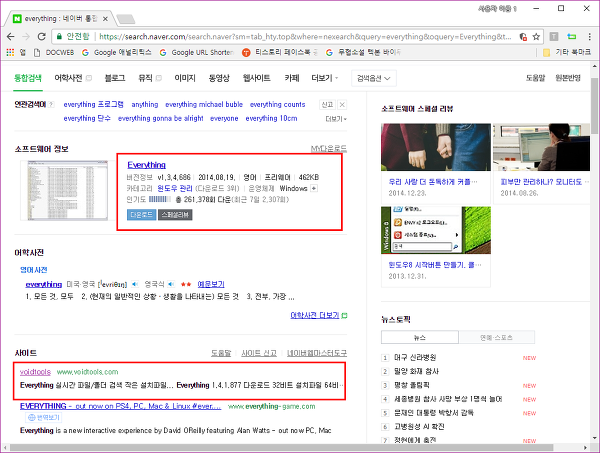Screen dimensions: 600x453
Task: Switch to the 동영상 tab
Action: pos(219,78)
